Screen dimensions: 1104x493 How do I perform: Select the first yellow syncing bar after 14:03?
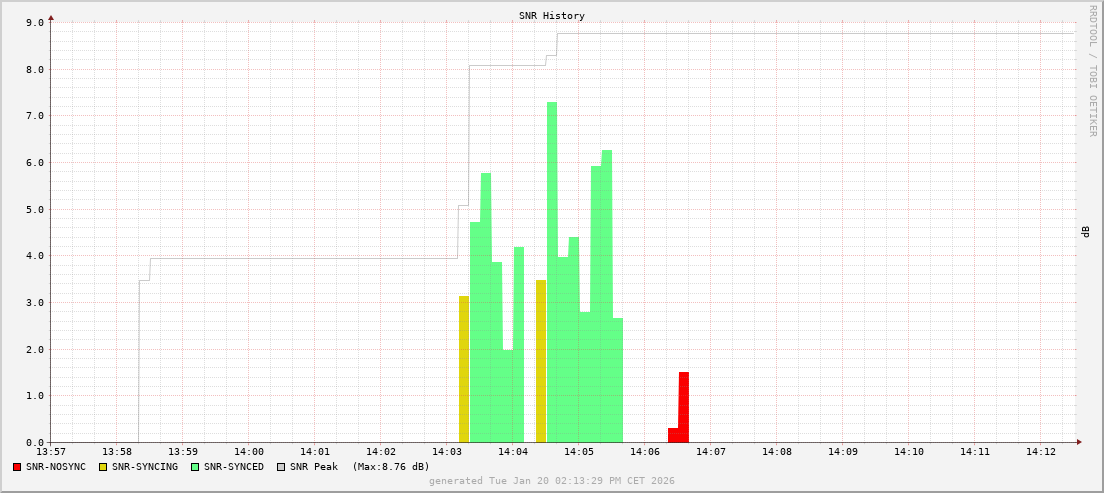[x=464, y=370]
